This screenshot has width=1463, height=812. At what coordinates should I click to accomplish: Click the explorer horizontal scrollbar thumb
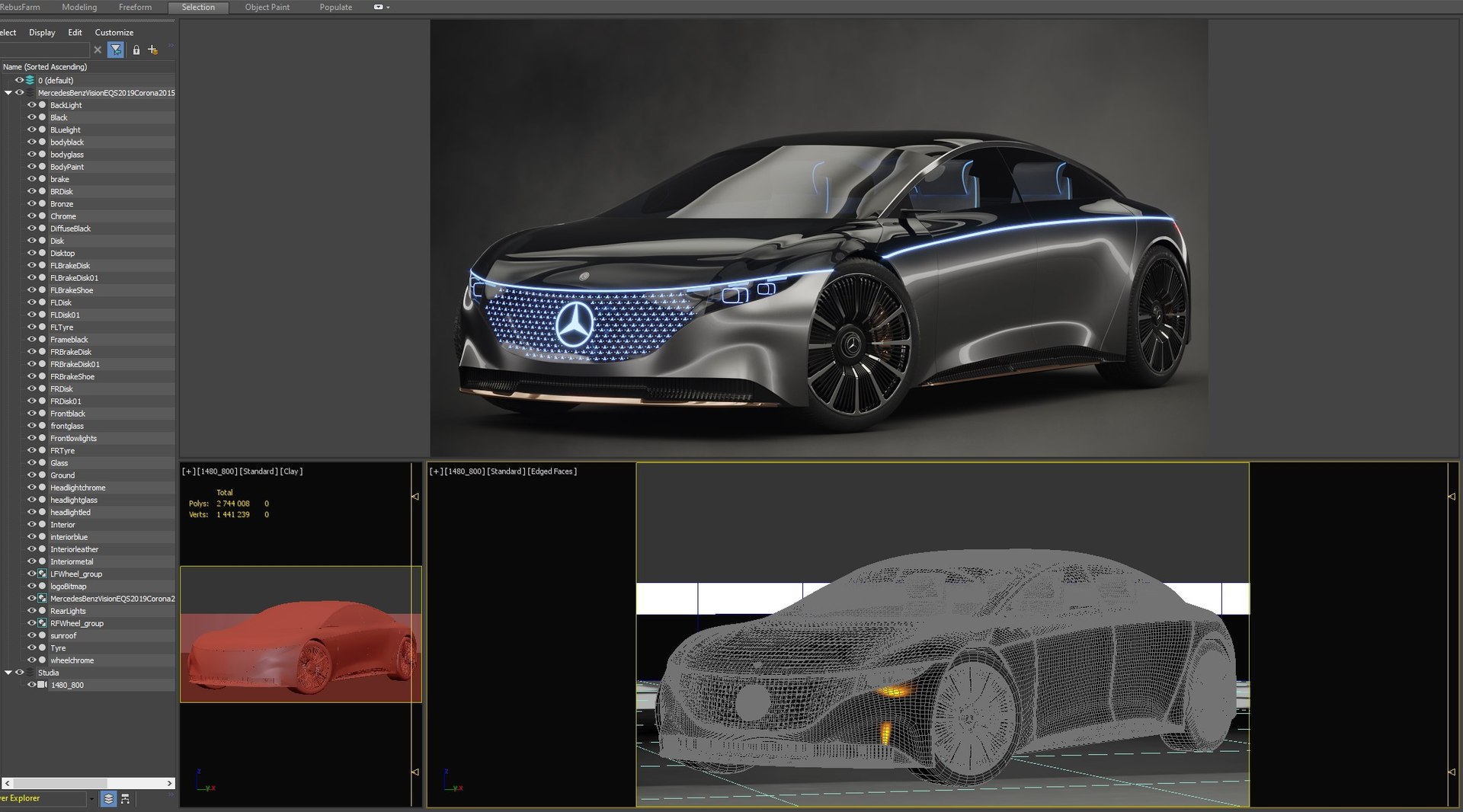(x=60, y=783)
